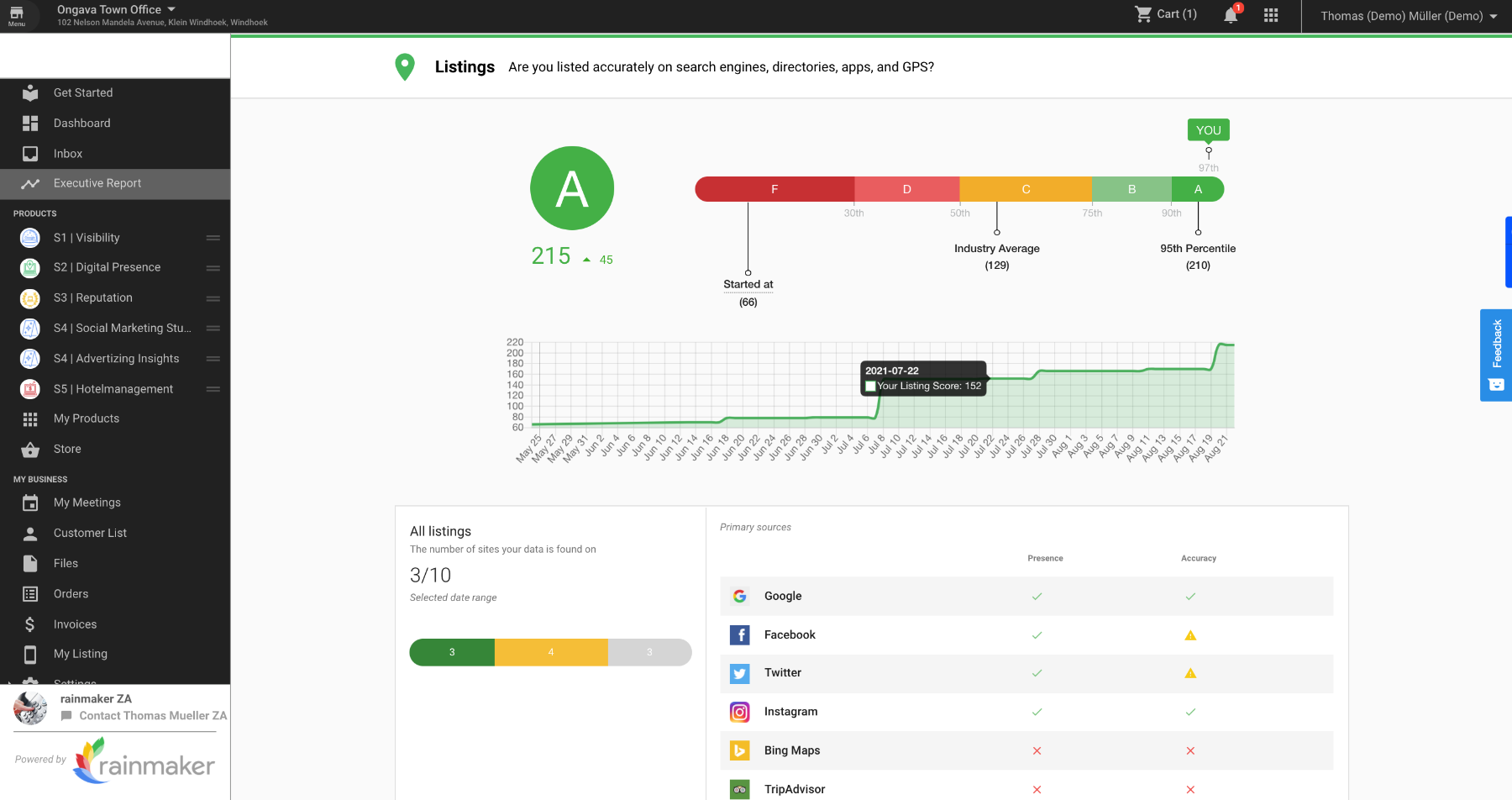This screenshot has width=1512, height=800.
Task: Expand the Ongava Town Office location dropdown
Action: click(x=171, y=9)
